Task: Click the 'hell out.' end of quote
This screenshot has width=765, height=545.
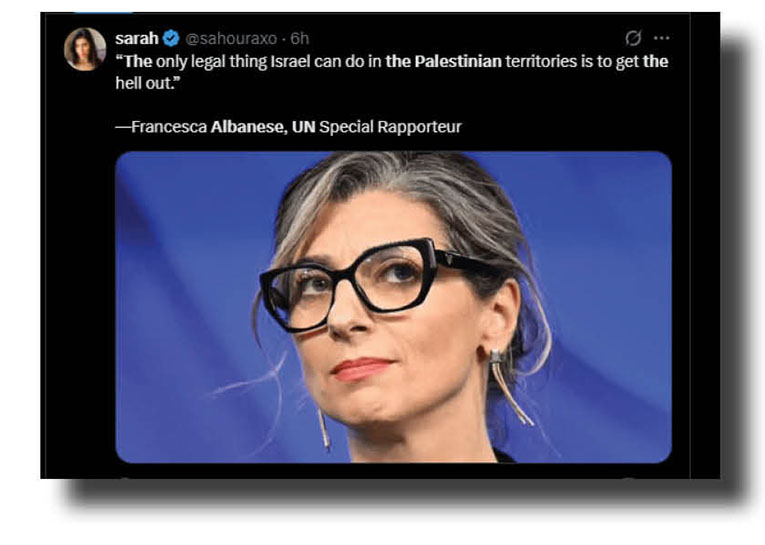Action: click(x=148, y=83)
